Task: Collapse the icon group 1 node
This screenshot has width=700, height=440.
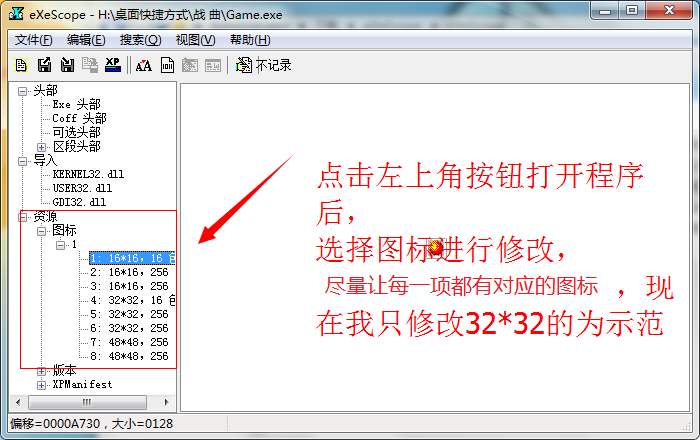Action: (60, 245)
